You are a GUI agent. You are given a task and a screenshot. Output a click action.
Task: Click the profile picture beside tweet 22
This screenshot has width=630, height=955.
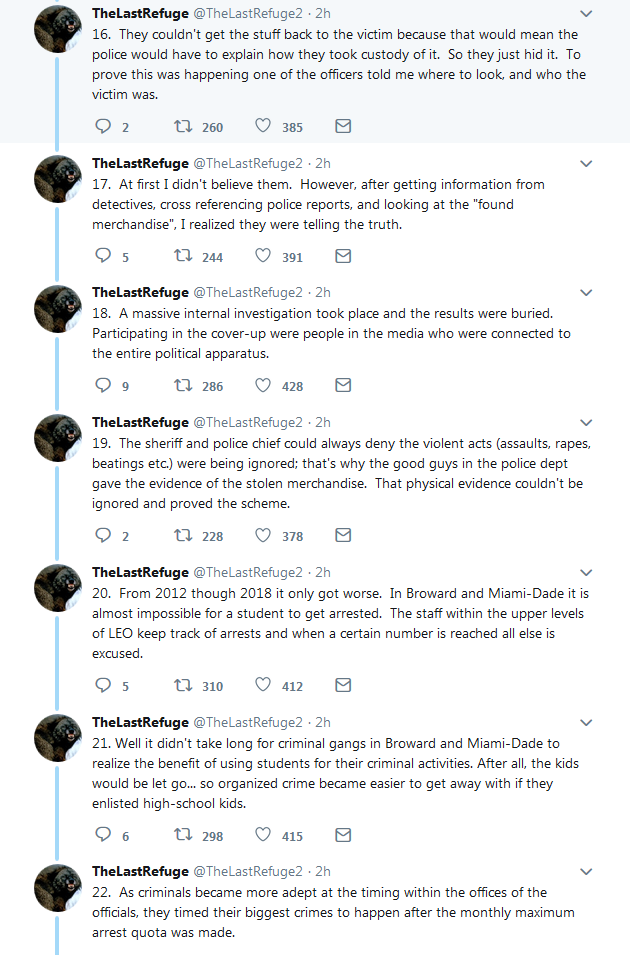pos(58,887)
